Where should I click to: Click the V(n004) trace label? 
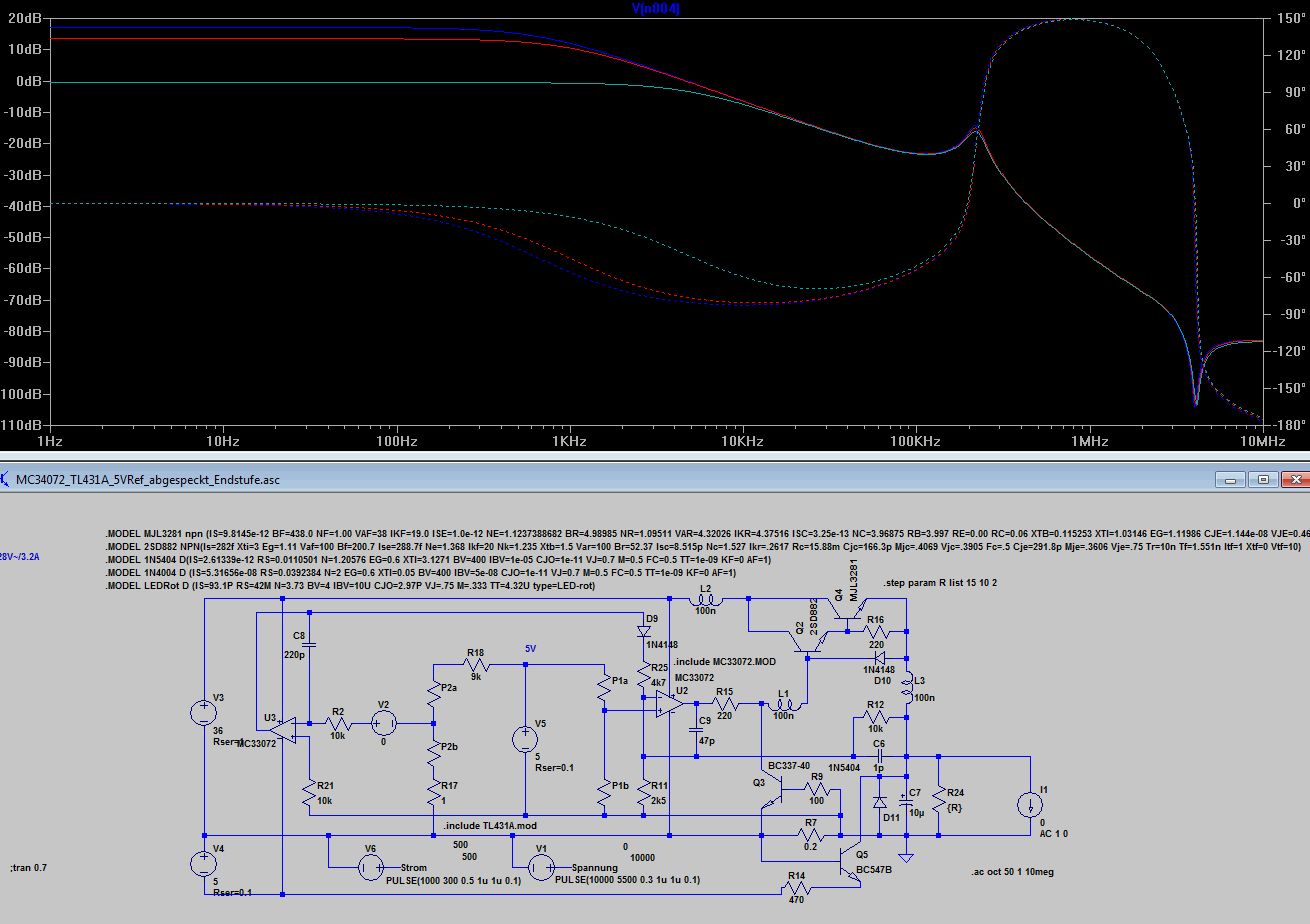655,8
